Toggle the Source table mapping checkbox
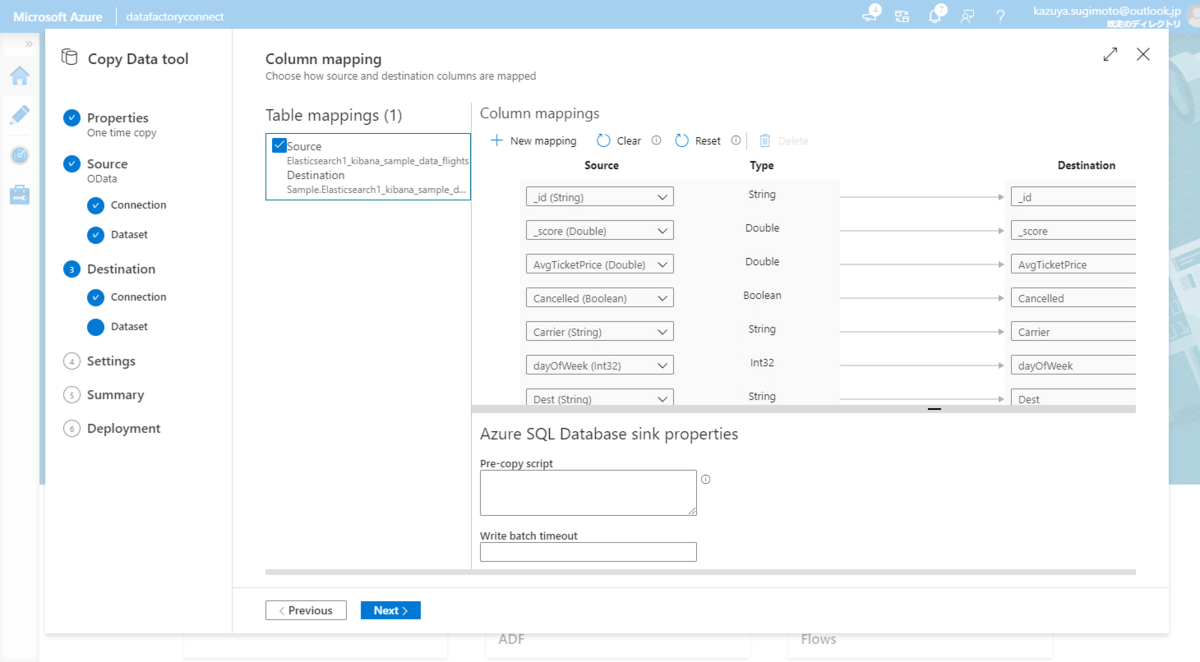This screenshot has width=1200, height=662. [279, 146]
